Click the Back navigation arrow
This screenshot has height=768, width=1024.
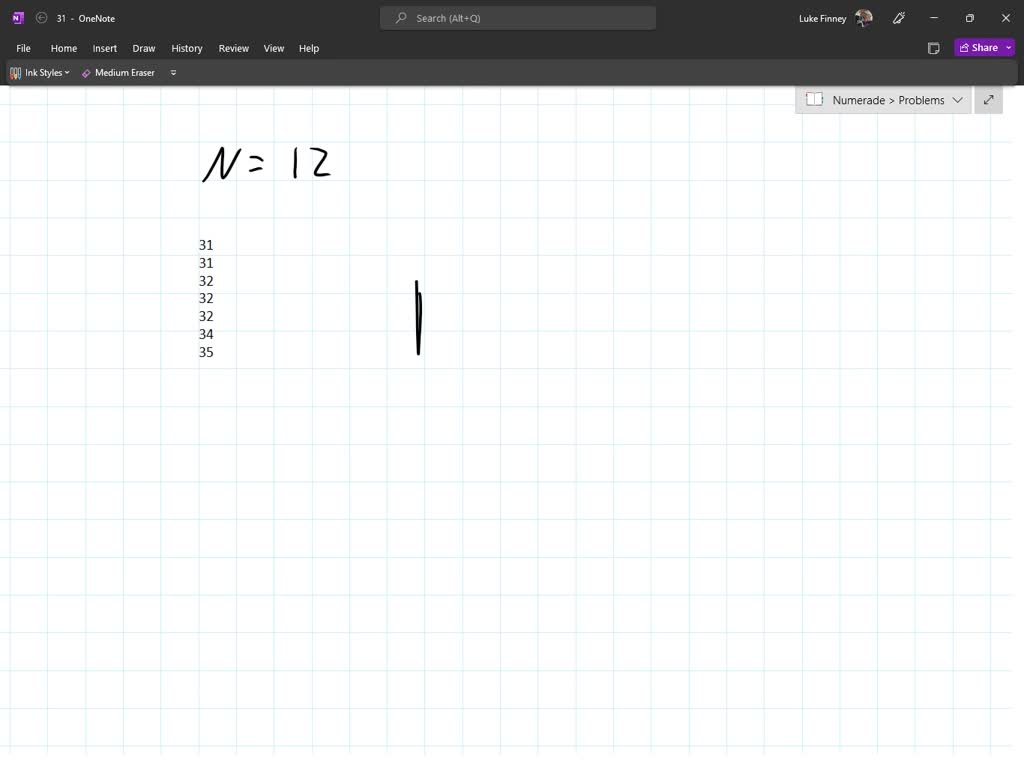tap(40, 17)
